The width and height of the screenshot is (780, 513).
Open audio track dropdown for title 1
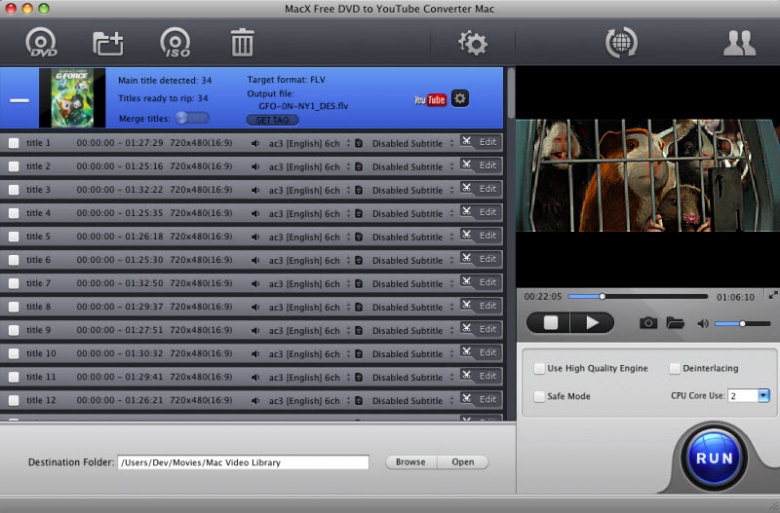tap(348, 143)
